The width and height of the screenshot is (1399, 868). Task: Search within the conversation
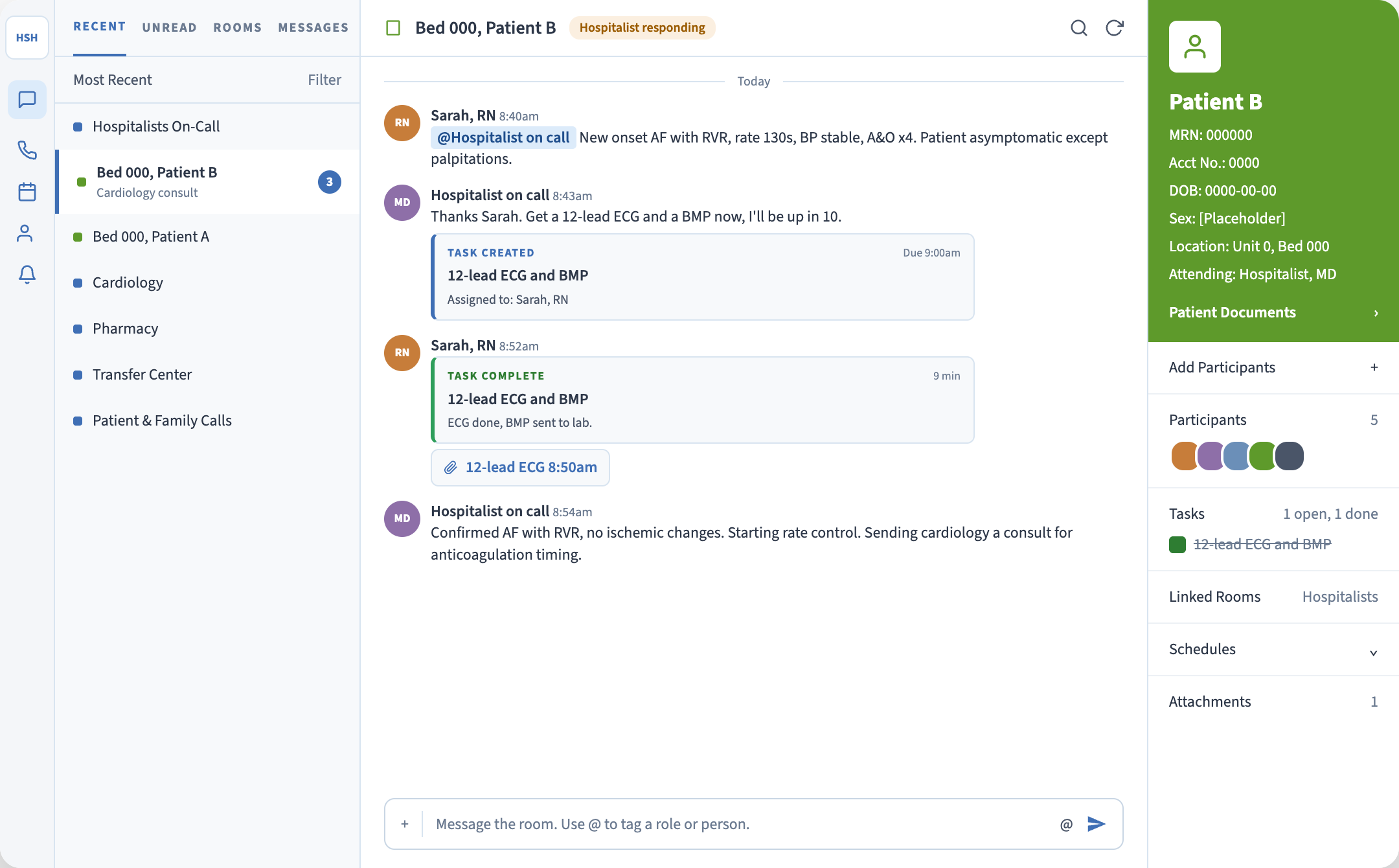[x=1078, y=28]
